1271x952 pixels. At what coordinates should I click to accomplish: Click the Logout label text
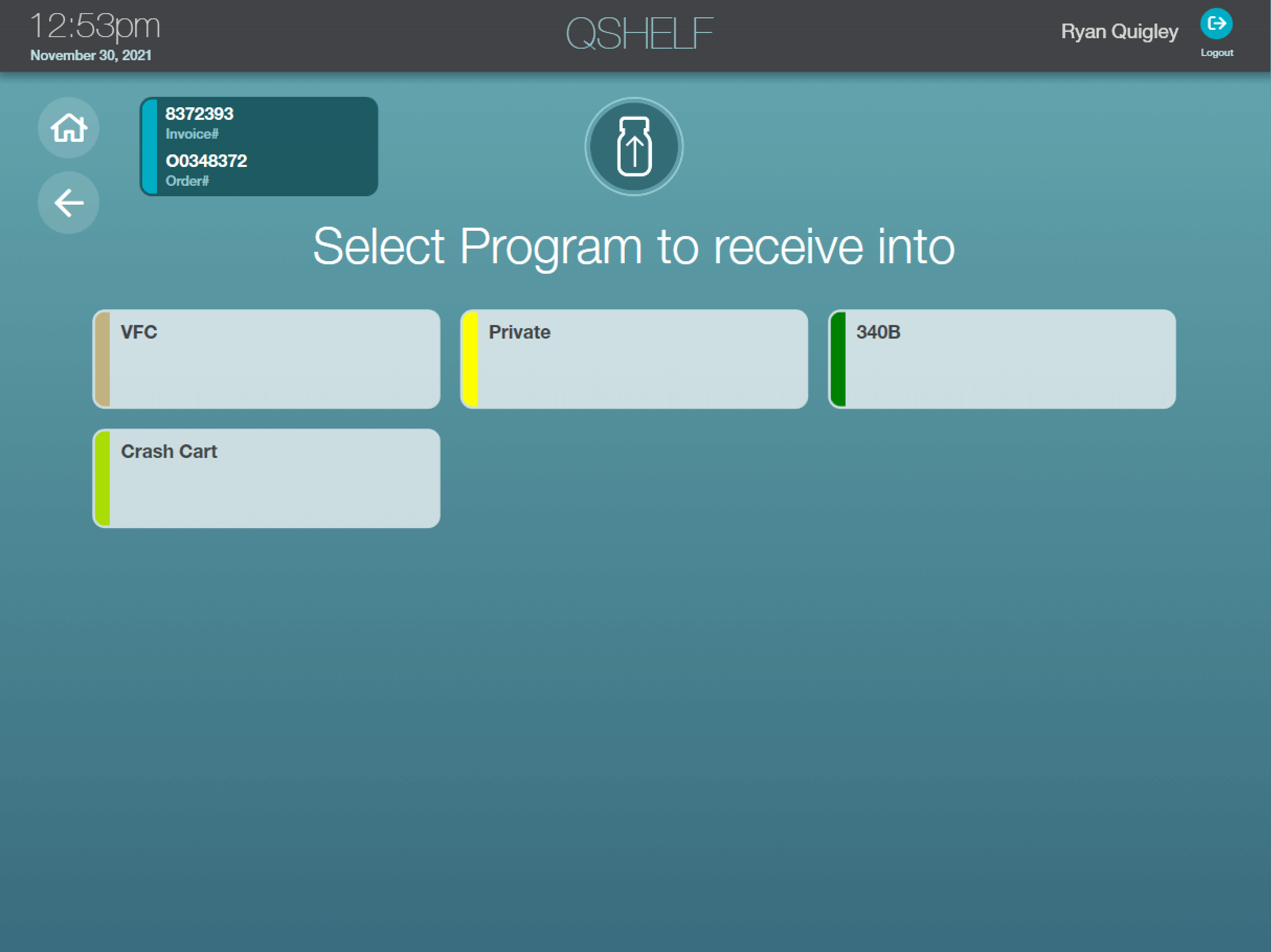pyautogui.click(x=1217, y=53)
